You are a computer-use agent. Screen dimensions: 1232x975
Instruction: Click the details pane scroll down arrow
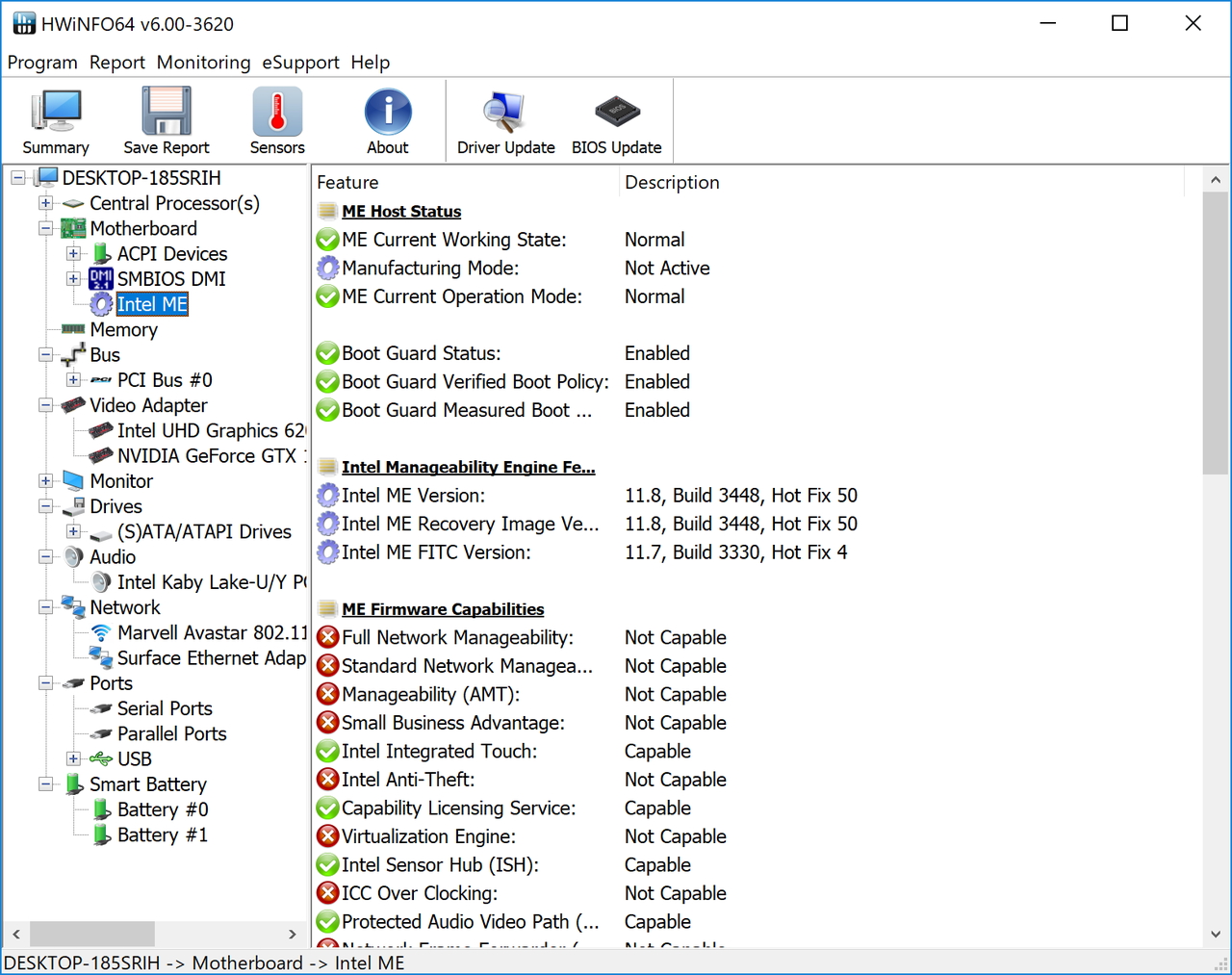tap(1216, 934)
